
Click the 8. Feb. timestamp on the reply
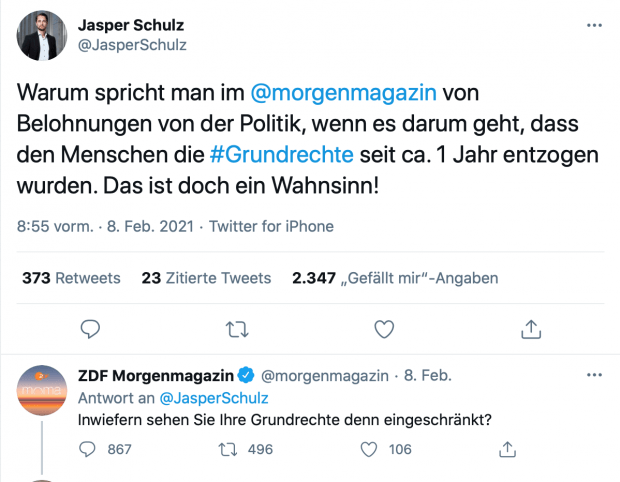(x=427, y=376)
